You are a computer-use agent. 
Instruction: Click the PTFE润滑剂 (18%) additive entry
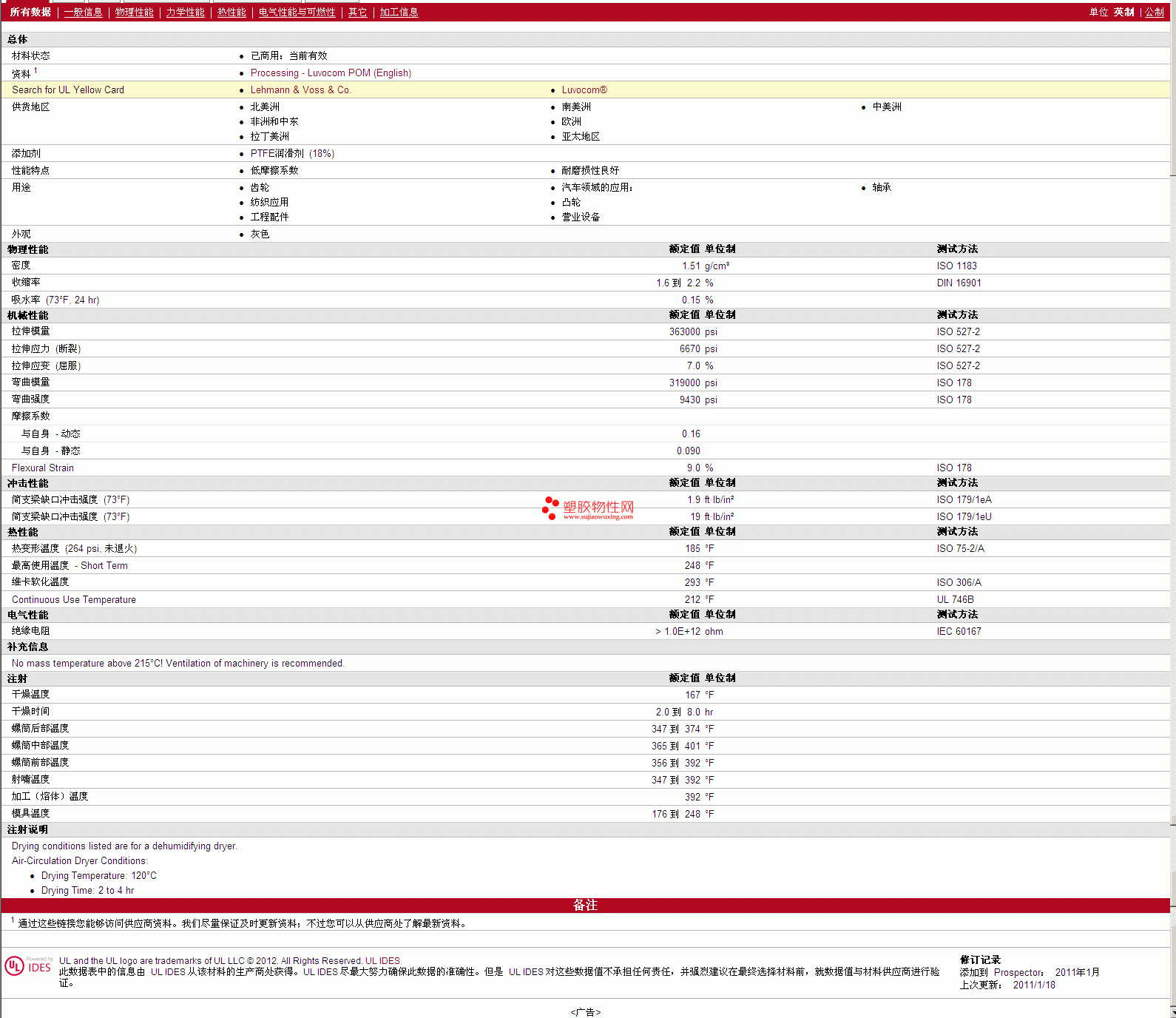292,153
